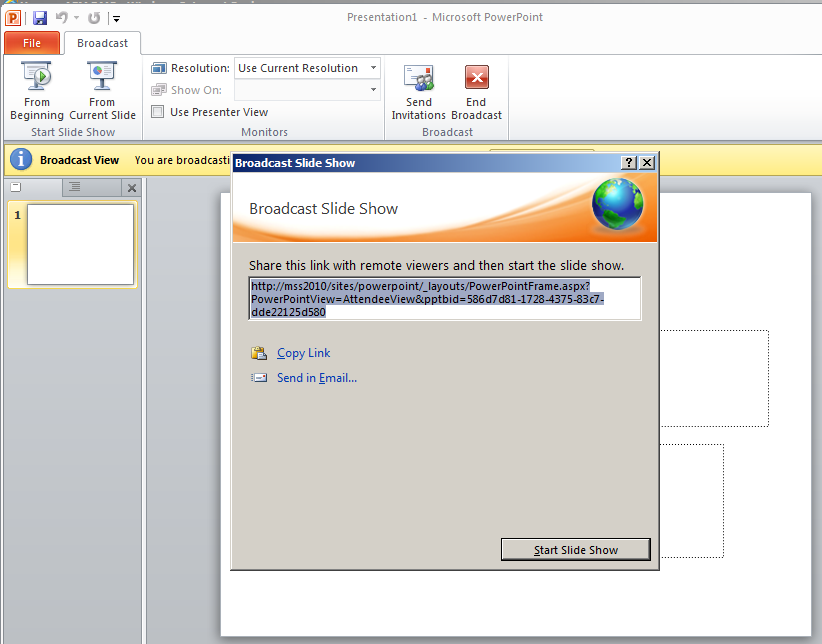Click End Broadcast in the ribbon
Viewport: 822px width, 644px height.
tap(476, 90)
